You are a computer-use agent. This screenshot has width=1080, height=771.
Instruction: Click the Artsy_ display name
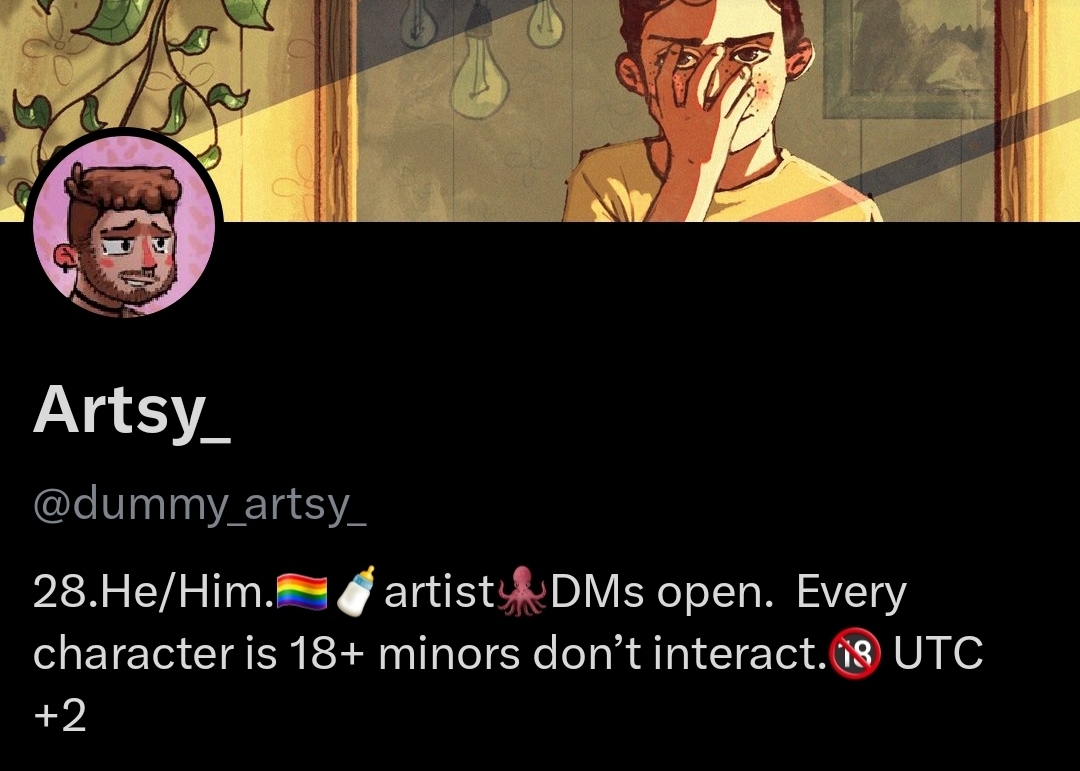132,411
